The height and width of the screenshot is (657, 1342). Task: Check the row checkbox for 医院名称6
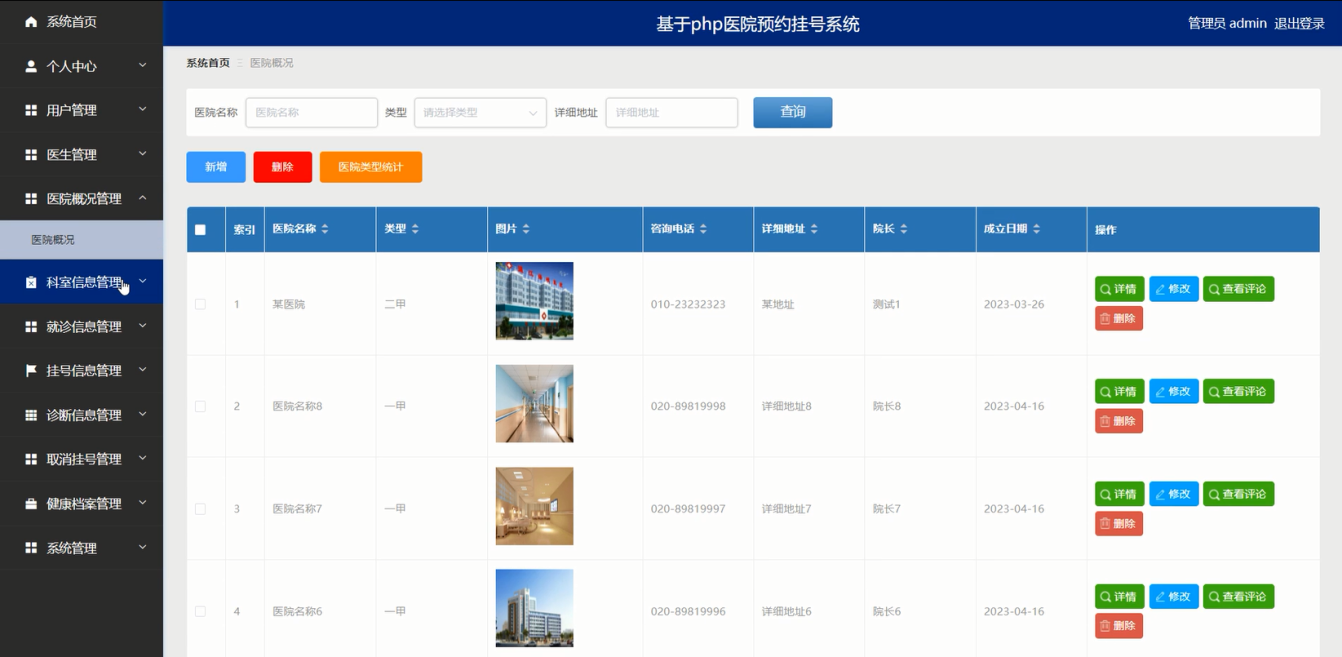click(200, 611)
